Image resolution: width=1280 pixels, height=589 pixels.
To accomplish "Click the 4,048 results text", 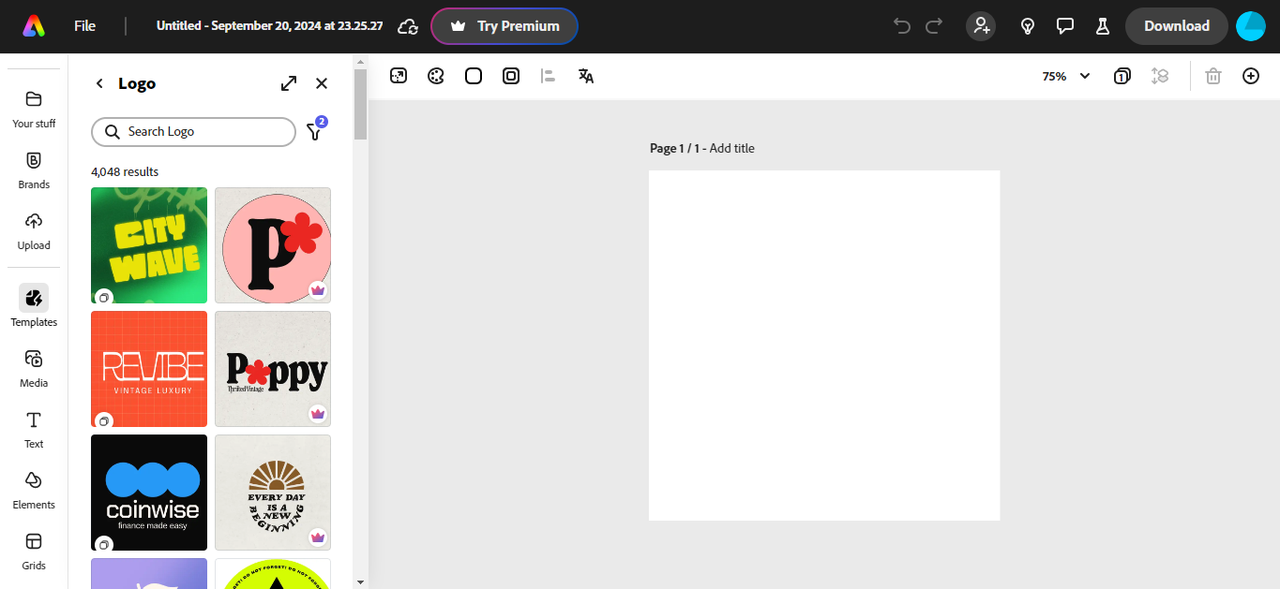I will click(x=125, y=172).
